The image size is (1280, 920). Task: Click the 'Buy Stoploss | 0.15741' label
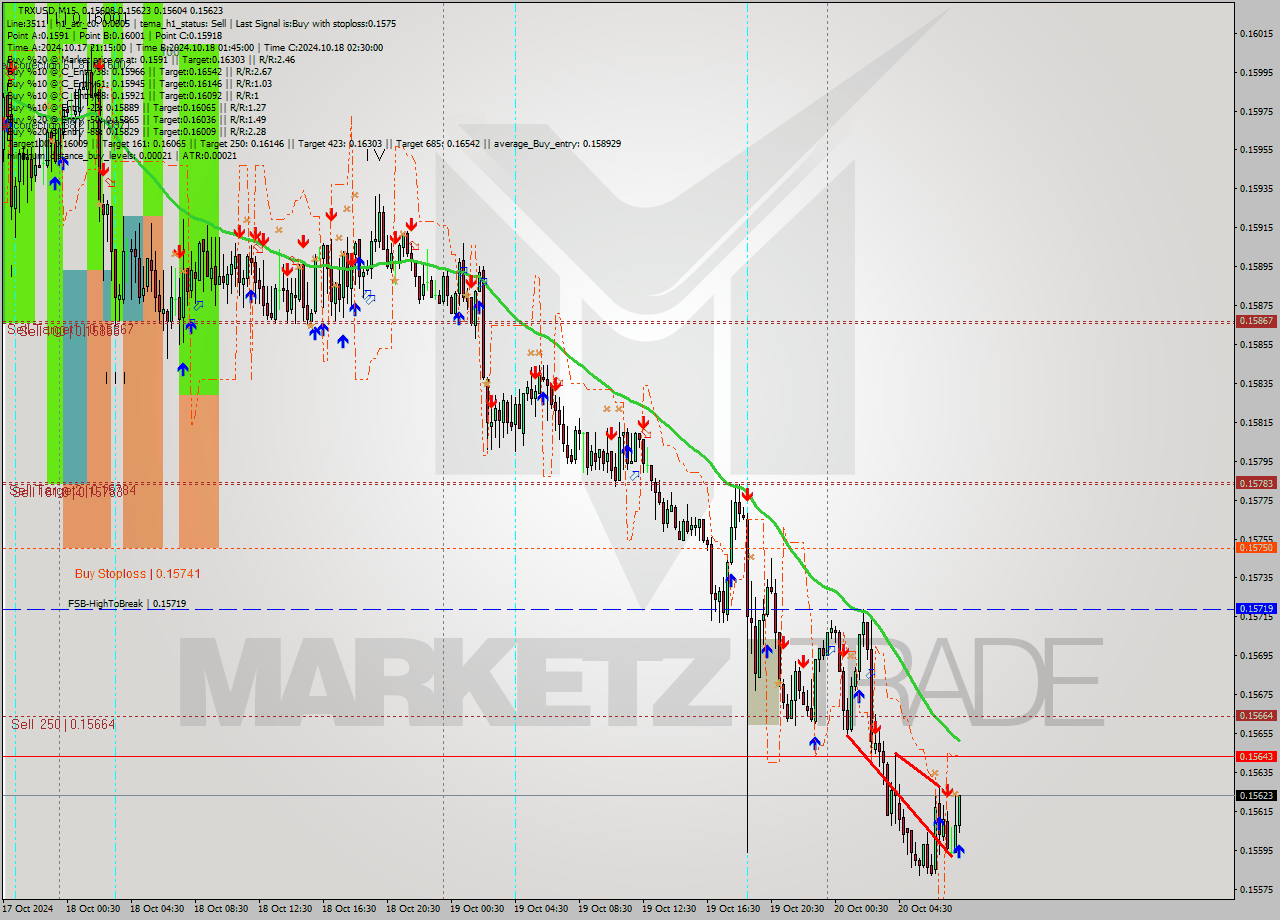click(x=137, y=574)
